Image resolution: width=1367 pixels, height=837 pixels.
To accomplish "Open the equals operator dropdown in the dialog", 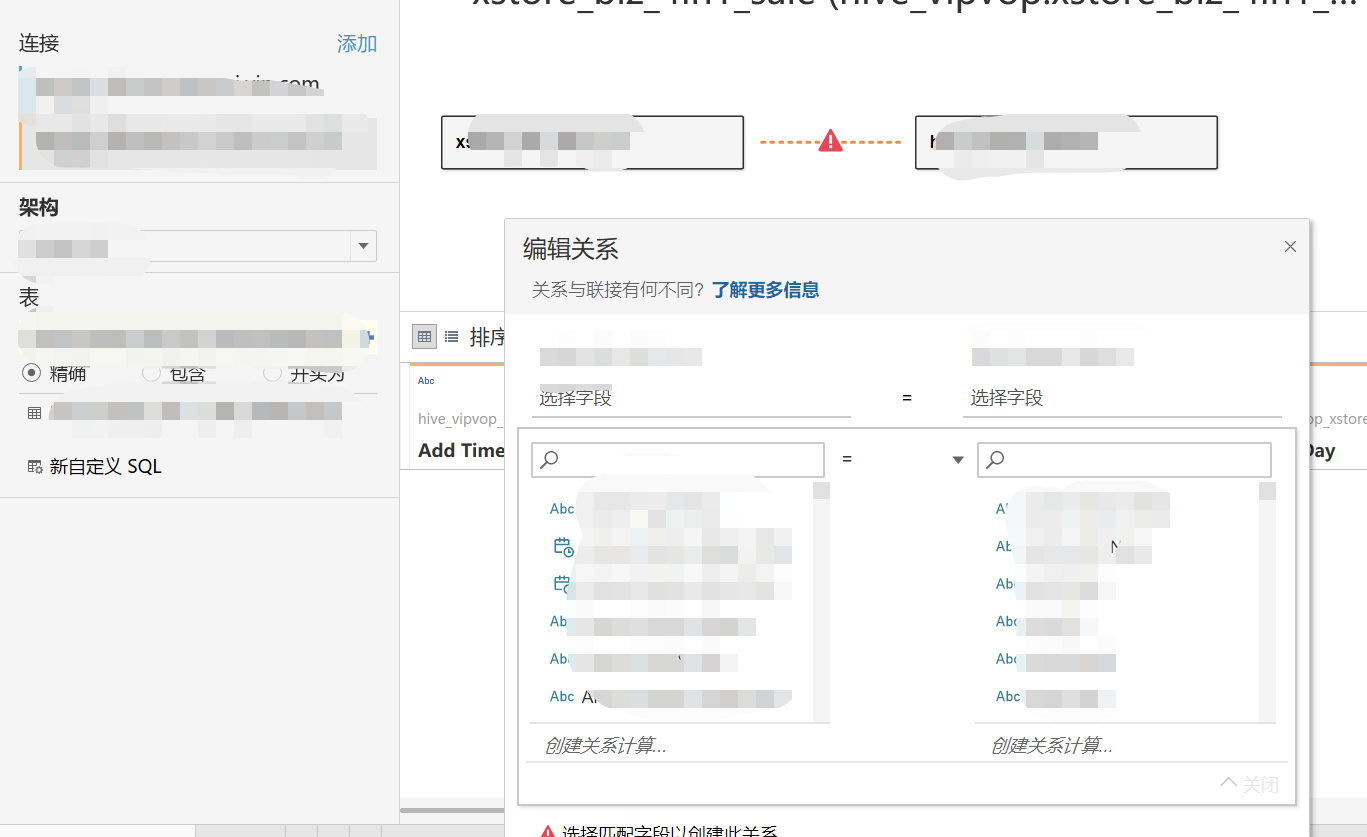I will tap(958, 459).
